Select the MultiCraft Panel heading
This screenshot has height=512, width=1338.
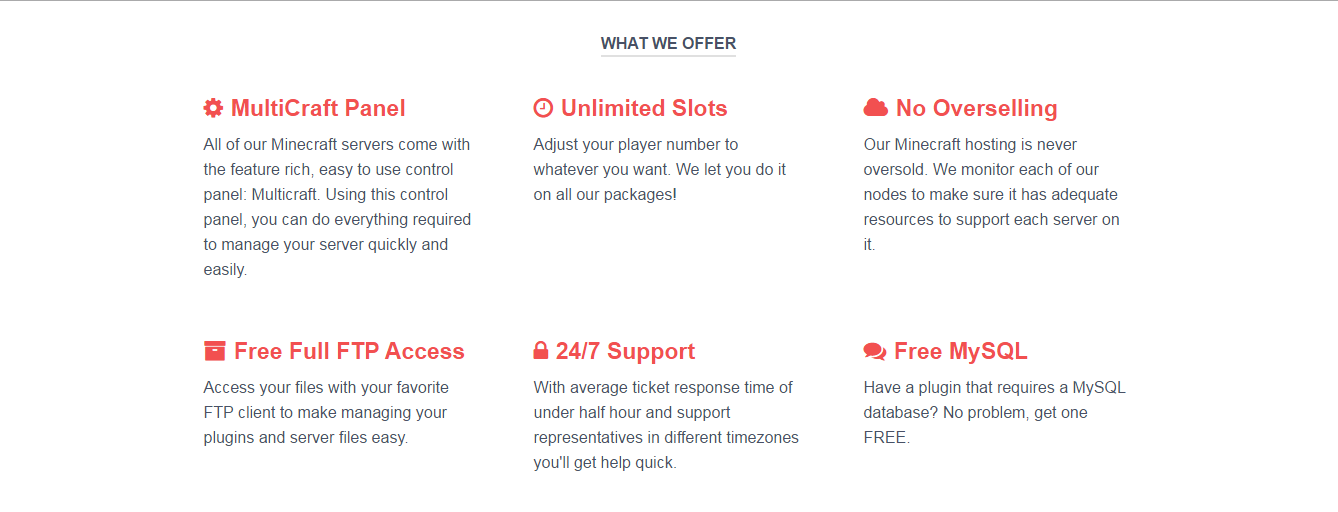click(x=318, y=108)
